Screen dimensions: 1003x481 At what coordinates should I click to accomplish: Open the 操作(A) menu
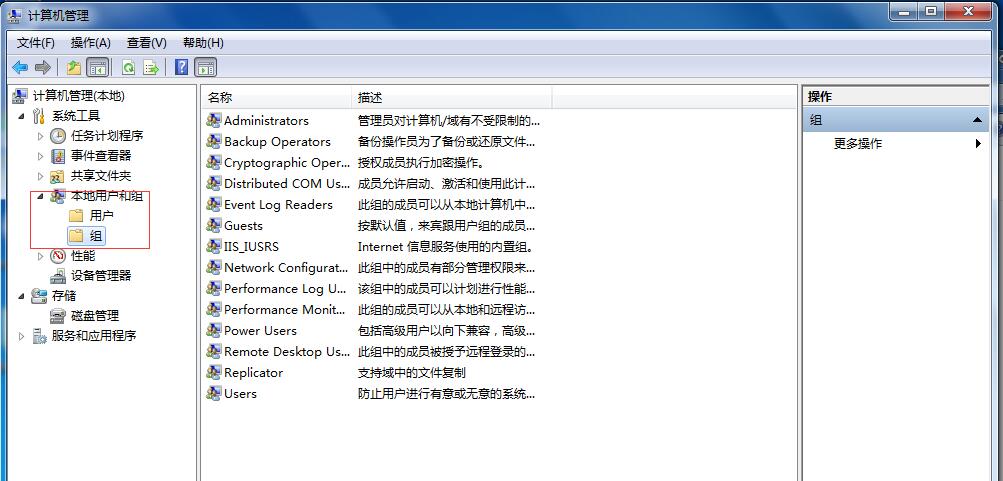click(91, 43)
